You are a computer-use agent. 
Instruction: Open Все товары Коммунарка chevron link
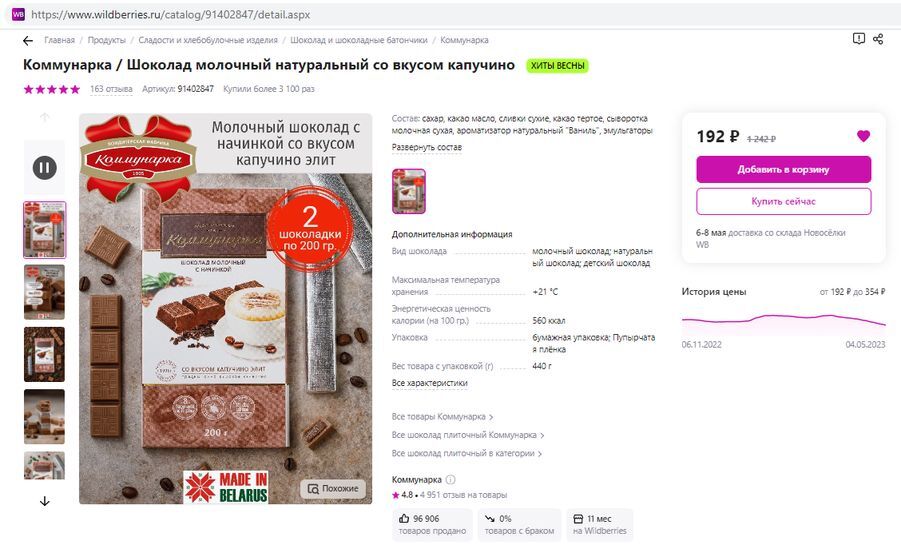pos(442,416)
